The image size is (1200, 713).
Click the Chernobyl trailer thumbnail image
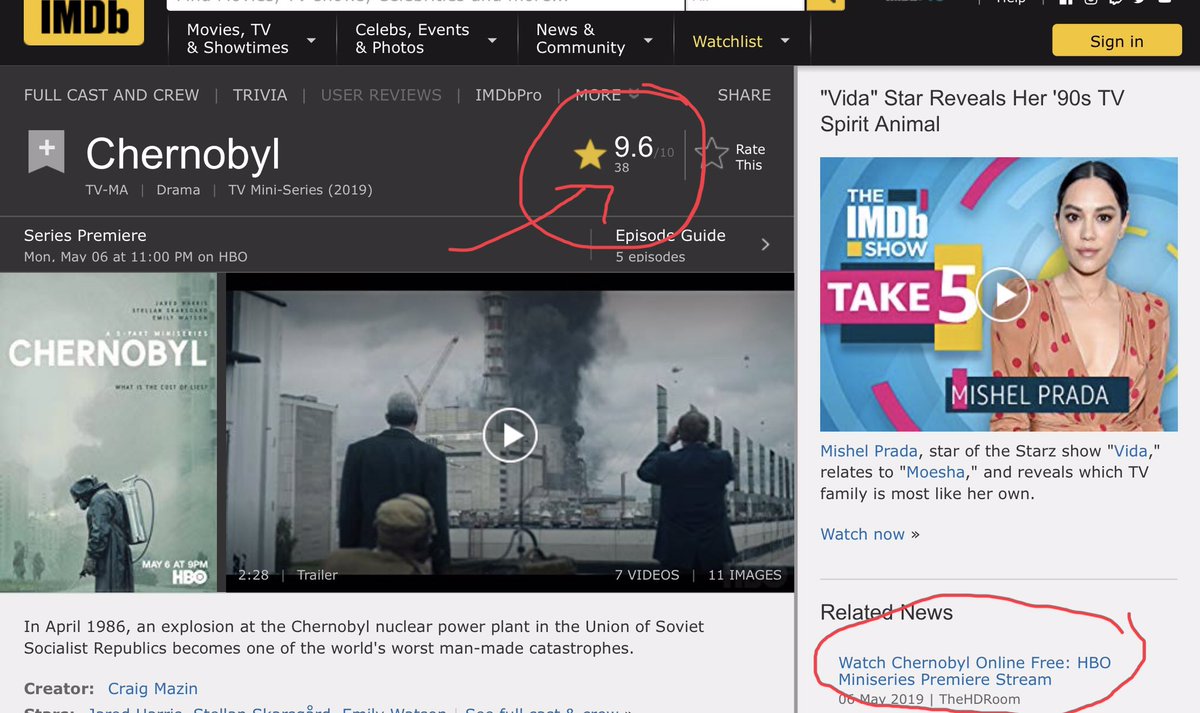tap(510, 433)
